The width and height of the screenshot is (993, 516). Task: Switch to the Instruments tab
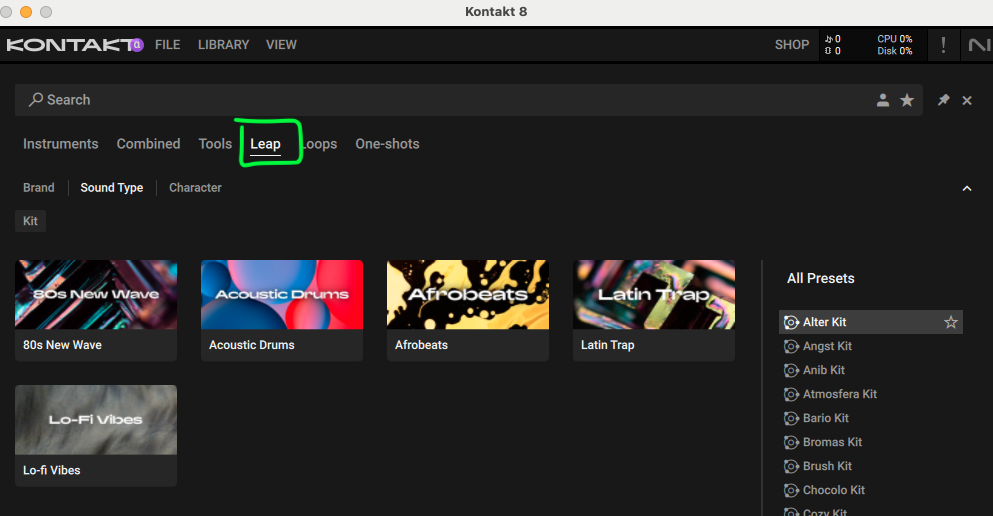click(x=61, y=144)
